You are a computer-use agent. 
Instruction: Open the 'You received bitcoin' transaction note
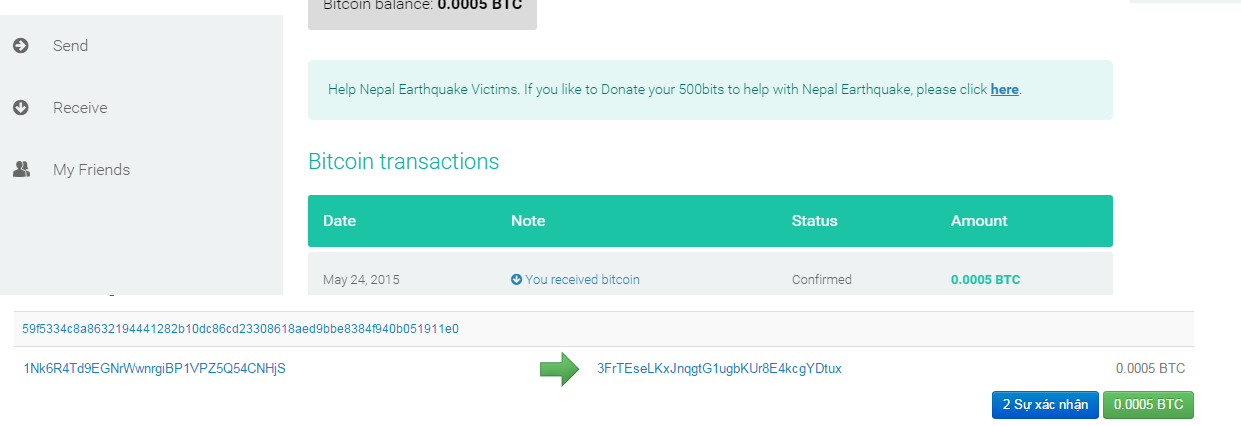(x=582, y=280)
